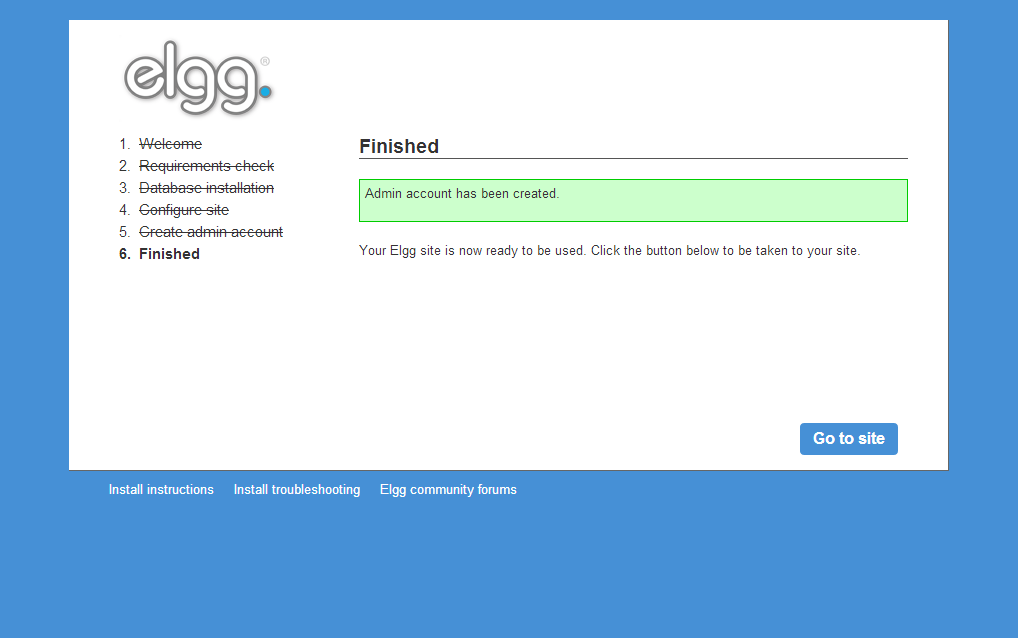The width and height of the screenshot is (1018, 638).
Task: Click the number 3 beside Database installation
Action: (x=124, y=188)
